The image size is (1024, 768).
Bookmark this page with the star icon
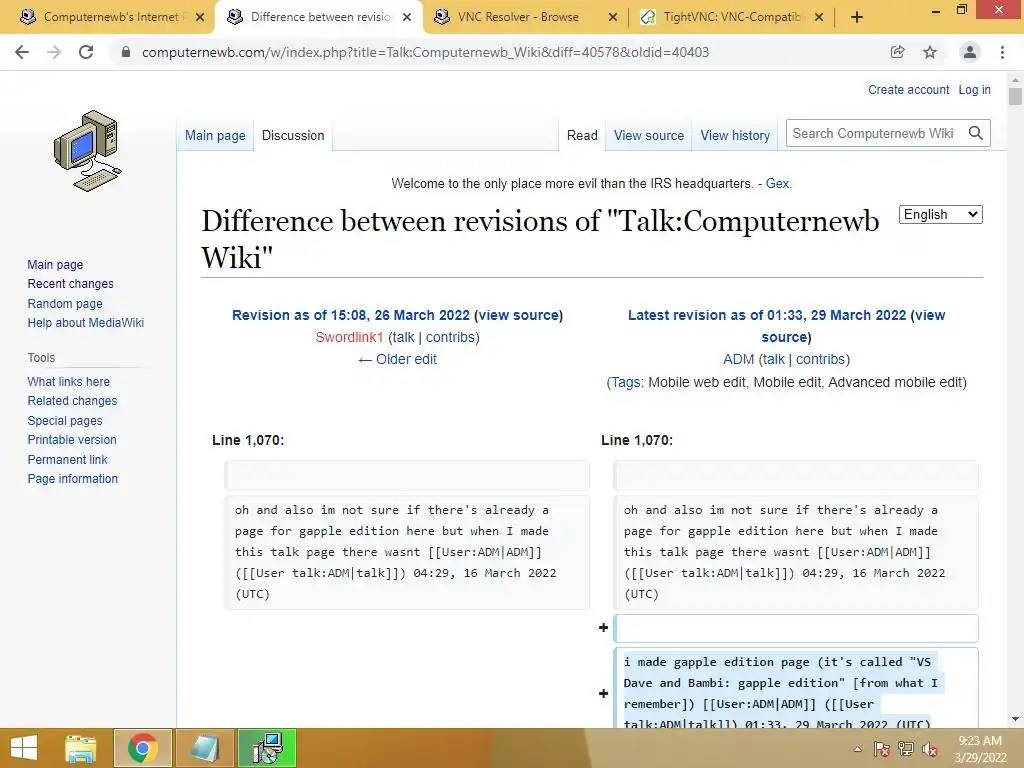[x=930, y=52]
